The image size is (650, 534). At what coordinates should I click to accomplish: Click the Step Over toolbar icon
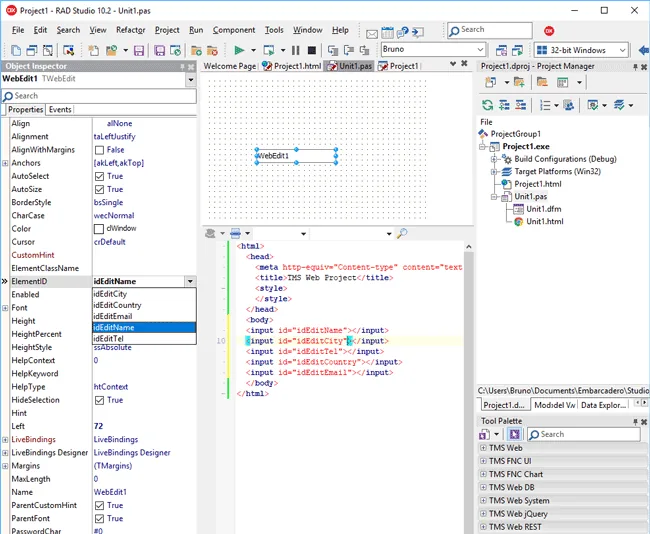349,50
